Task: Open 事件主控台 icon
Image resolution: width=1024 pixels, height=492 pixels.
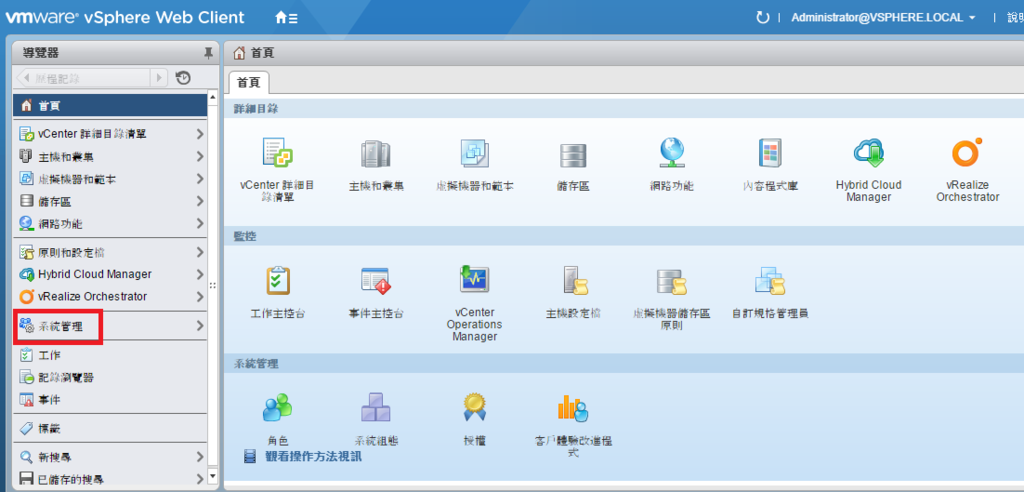Action: click(x=376, y=281)
